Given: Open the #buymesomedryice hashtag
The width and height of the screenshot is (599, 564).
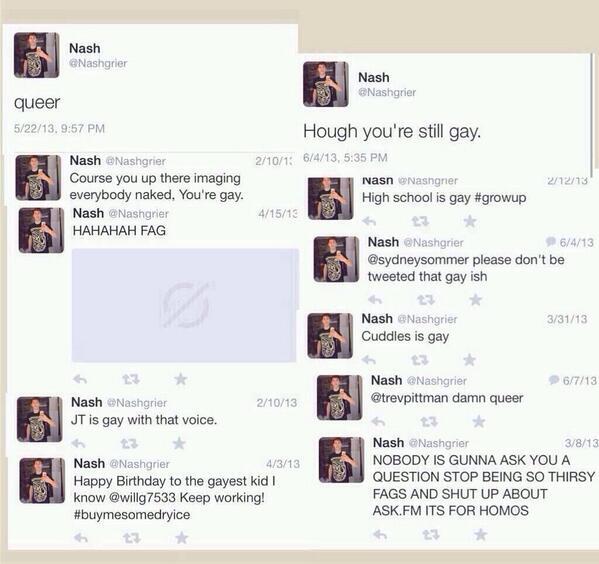Looking at the screenshot, I should click(x=131, y=515).
